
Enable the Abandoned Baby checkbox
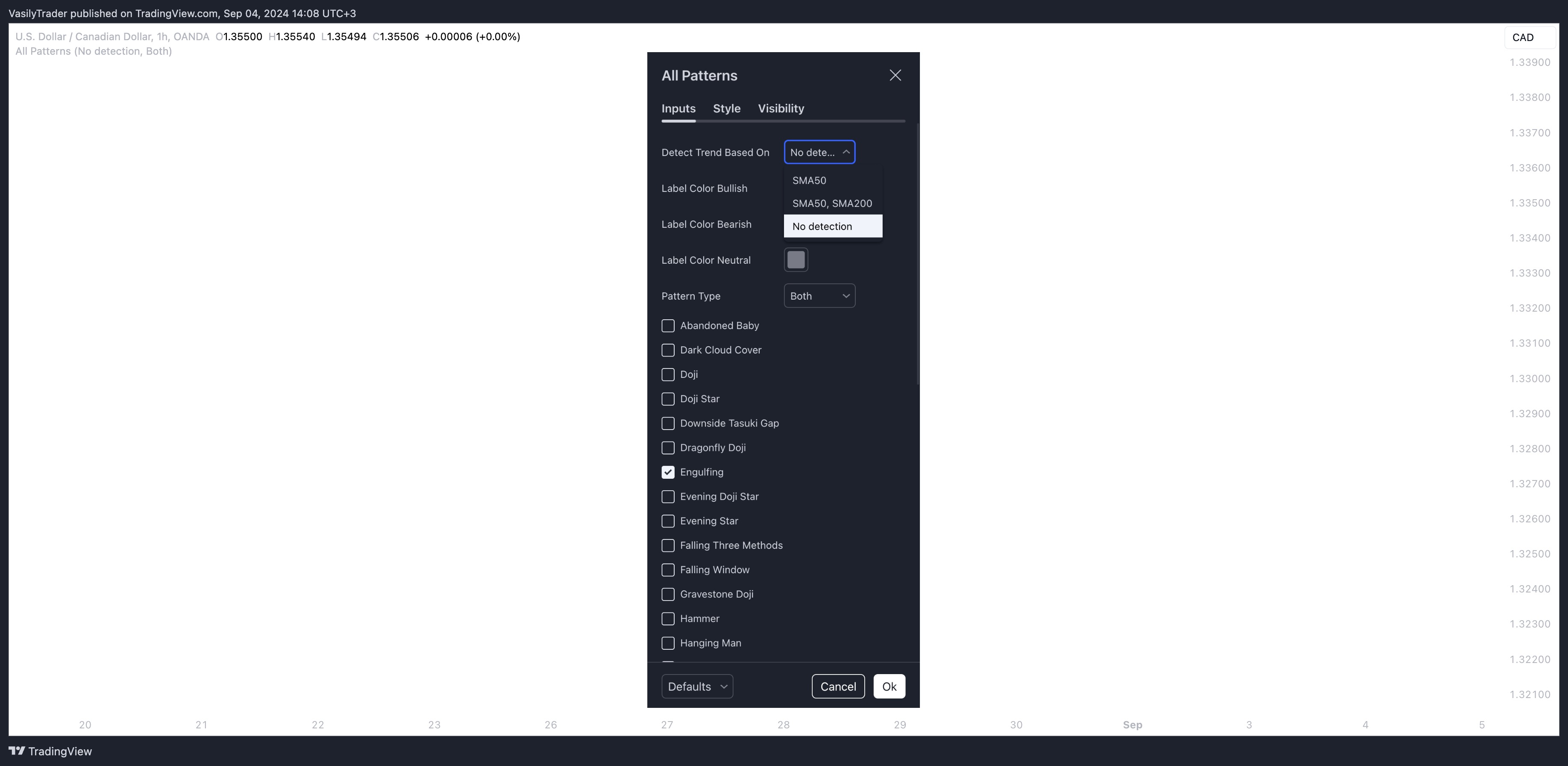[x=668, y=326]
